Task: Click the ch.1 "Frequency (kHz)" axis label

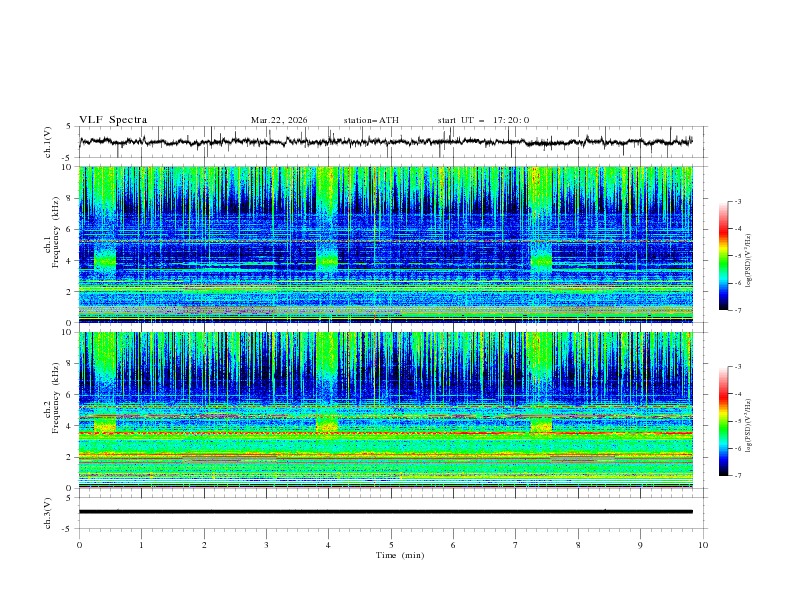Action: point(55,231)
